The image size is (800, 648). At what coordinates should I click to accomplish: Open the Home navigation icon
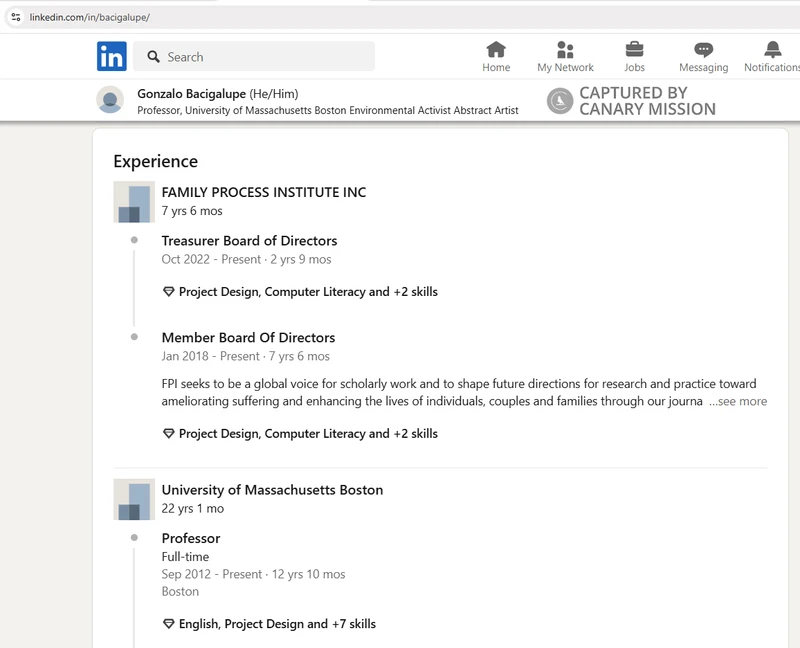click(496, 49)
